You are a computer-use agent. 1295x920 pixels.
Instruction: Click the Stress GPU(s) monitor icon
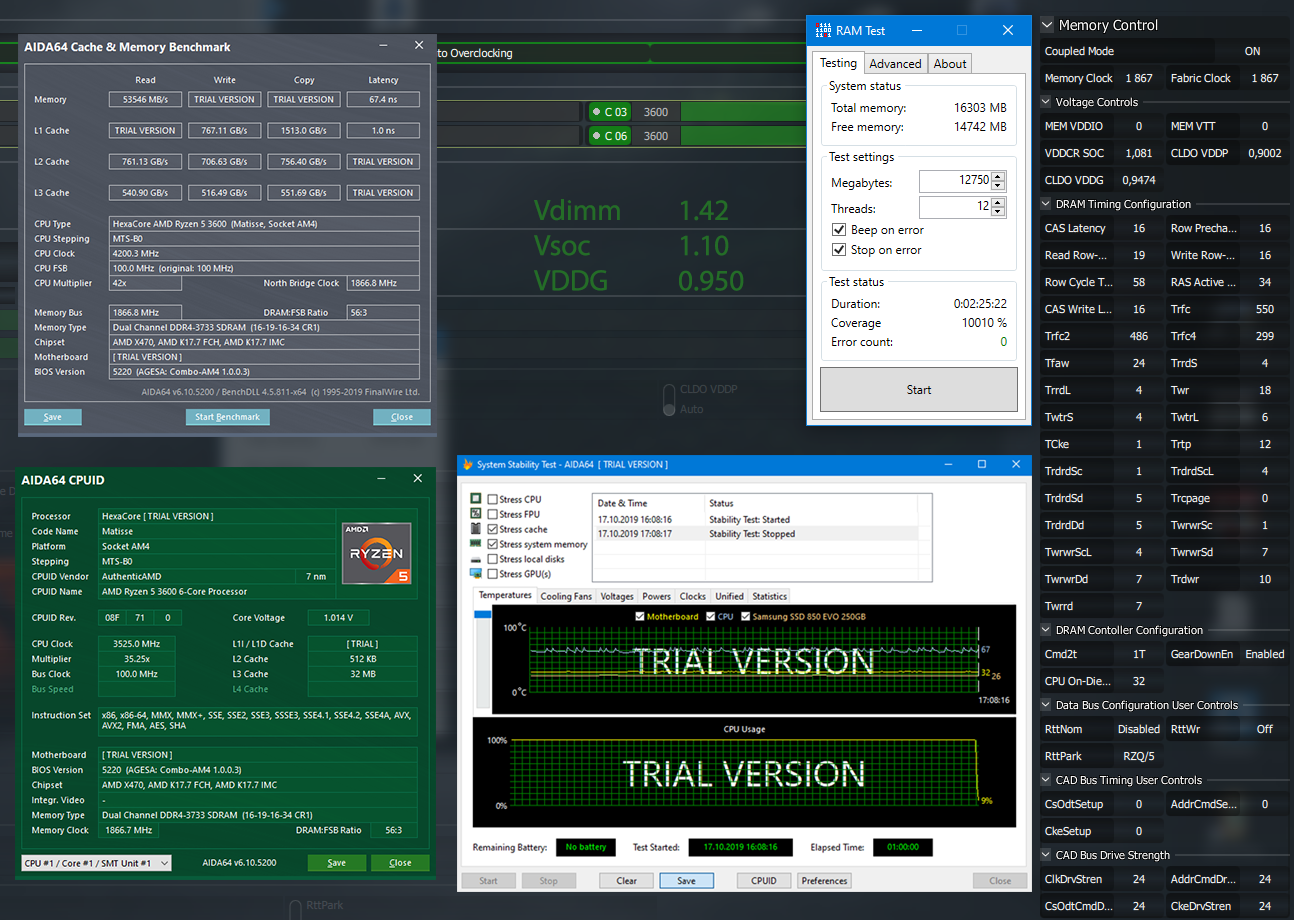coord(477,574)
